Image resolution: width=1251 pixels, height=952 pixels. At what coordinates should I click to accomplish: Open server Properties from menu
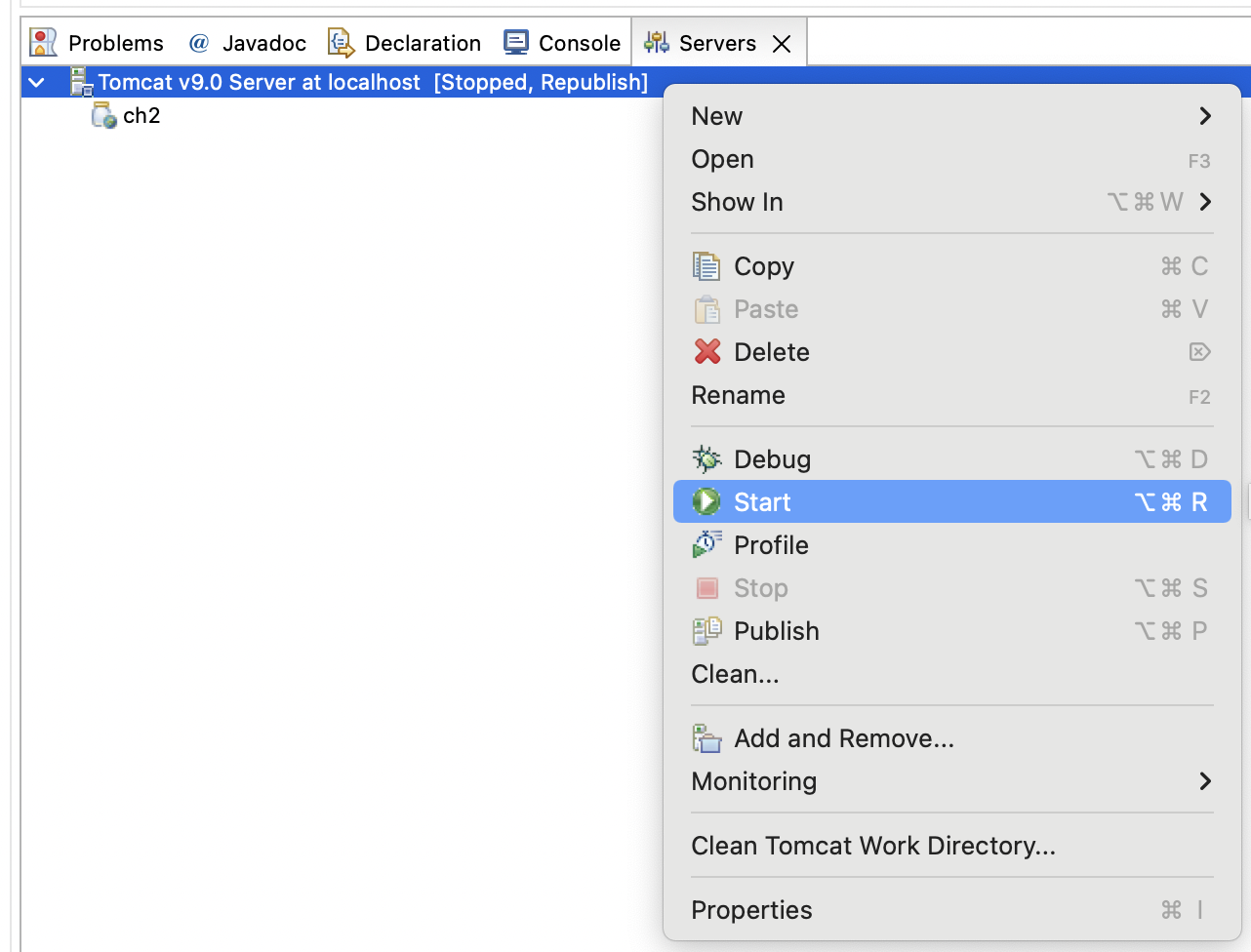[951, 910]
